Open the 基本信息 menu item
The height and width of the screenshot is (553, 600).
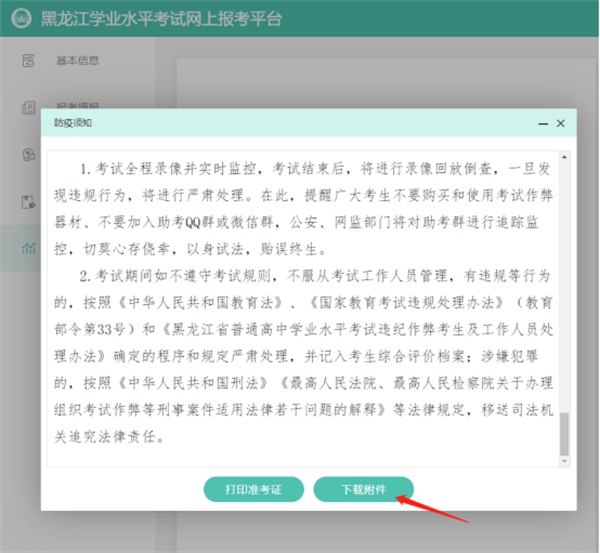pyautogui.click(x=77, y=60)
